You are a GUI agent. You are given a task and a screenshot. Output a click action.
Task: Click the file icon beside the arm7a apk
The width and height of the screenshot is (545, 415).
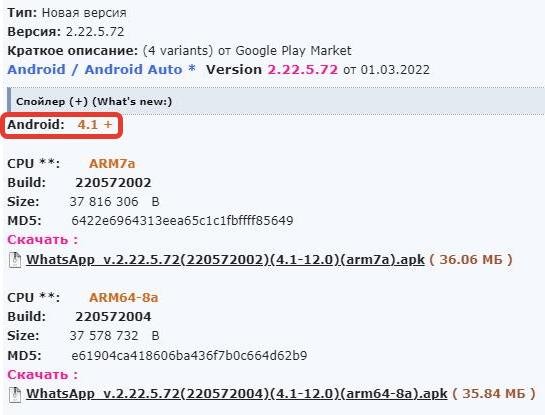[15, 260]
